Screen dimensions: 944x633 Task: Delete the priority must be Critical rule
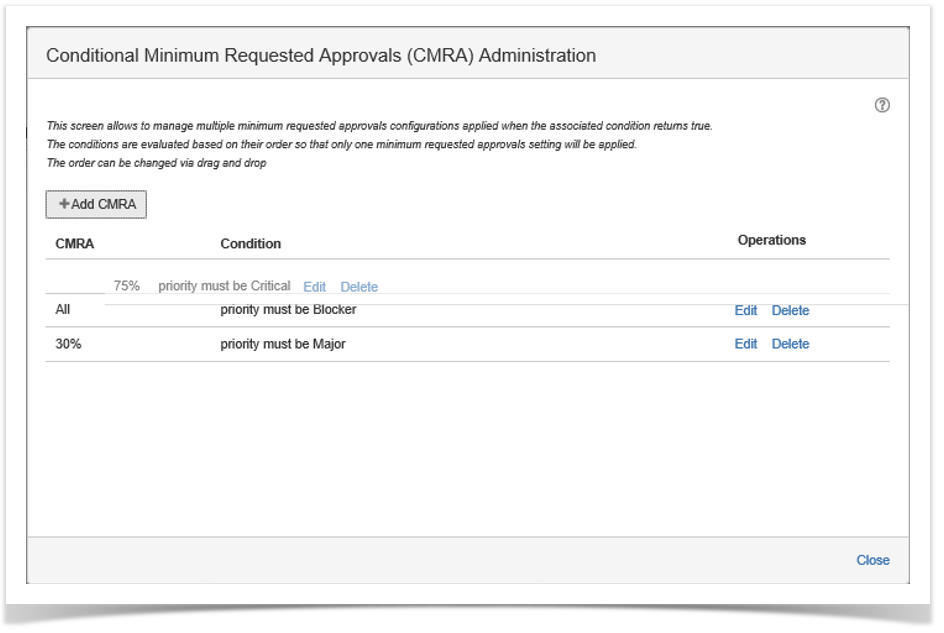[x=359, y=287]
